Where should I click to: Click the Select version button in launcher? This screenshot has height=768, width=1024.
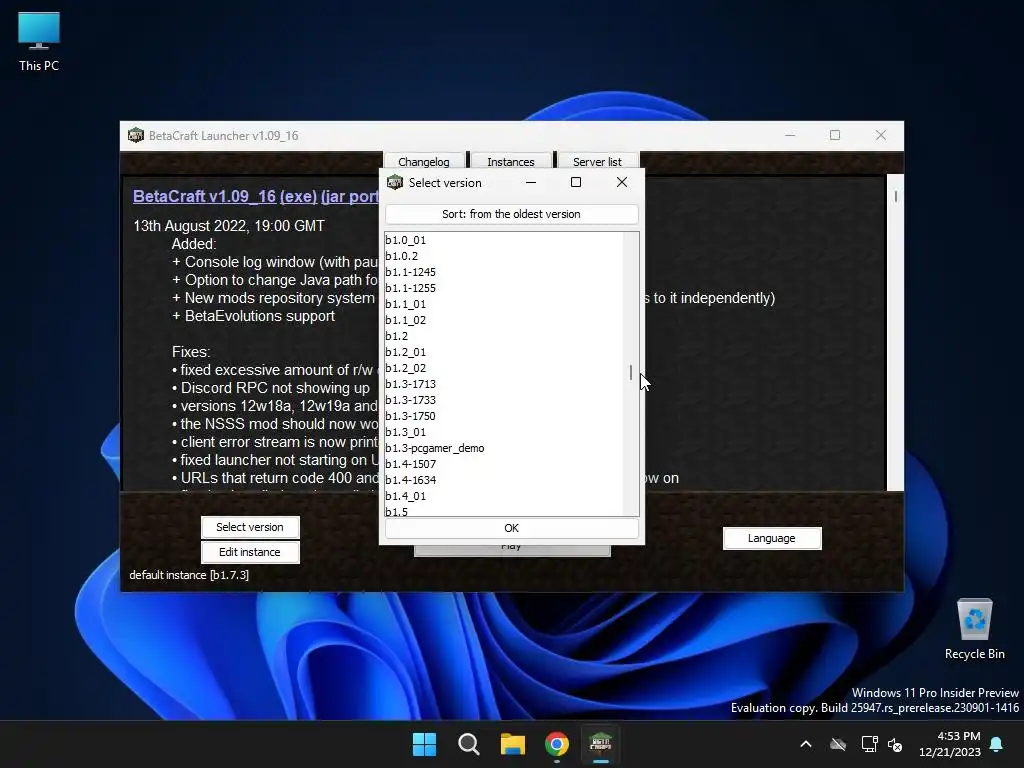point(250,527)
